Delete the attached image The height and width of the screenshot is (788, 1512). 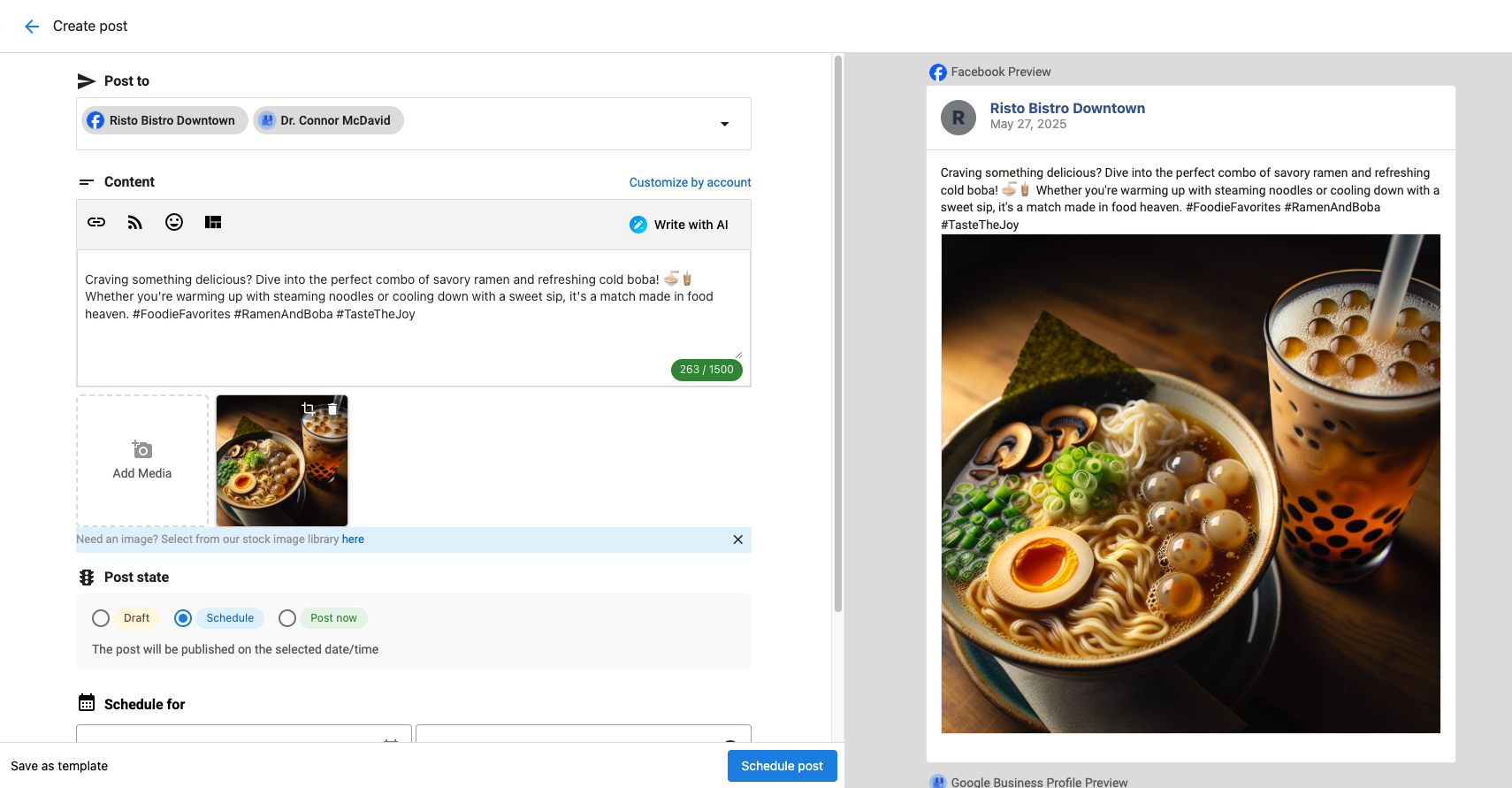point(332,408)
